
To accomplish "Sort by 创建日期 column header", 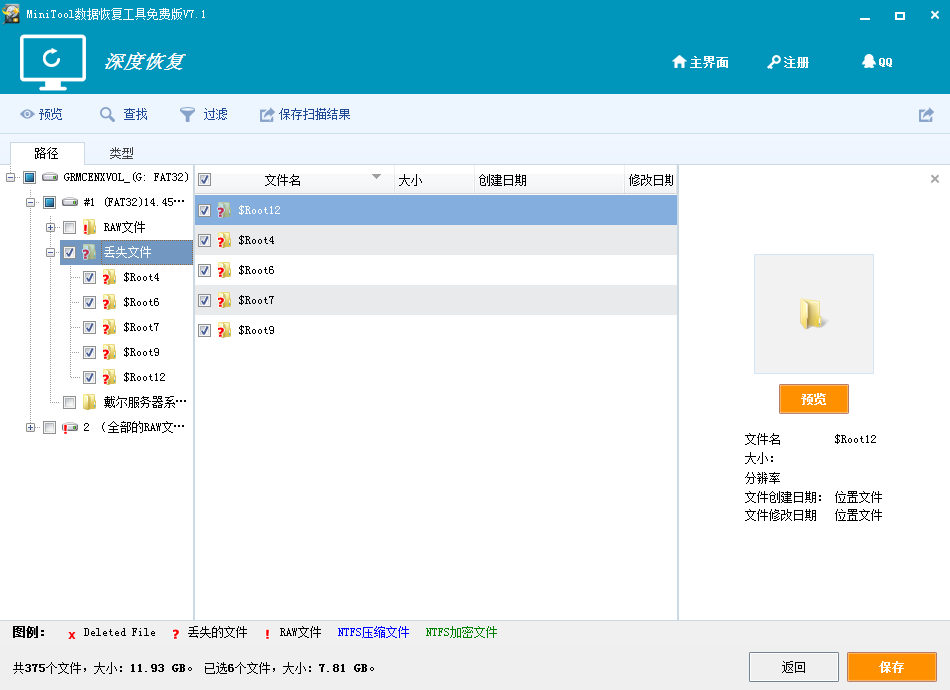I will point(550,180).
